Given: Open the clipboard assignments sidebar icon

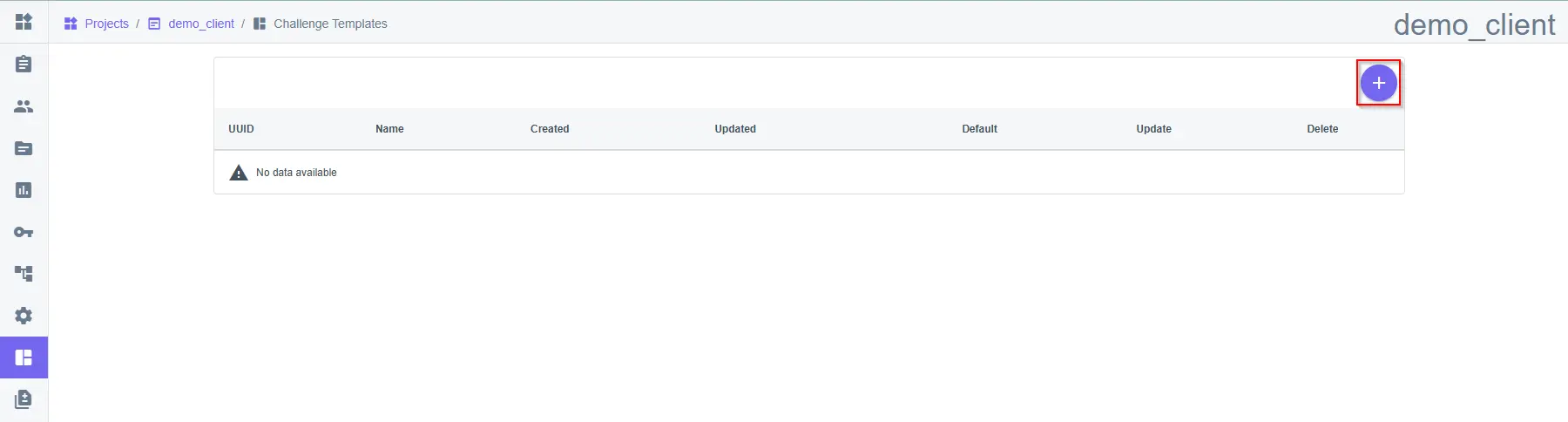Looking at the screenshot, I should click(24, 64).
